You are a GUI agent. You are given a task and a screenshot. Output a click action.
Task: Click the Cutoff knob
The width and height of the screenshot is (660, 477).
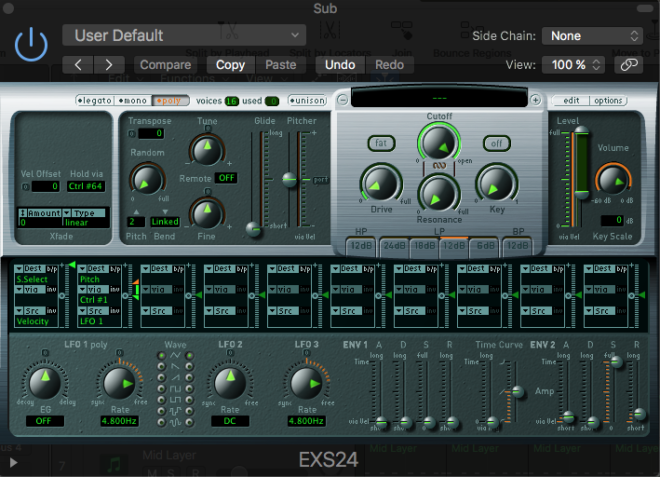coord(439,143)
